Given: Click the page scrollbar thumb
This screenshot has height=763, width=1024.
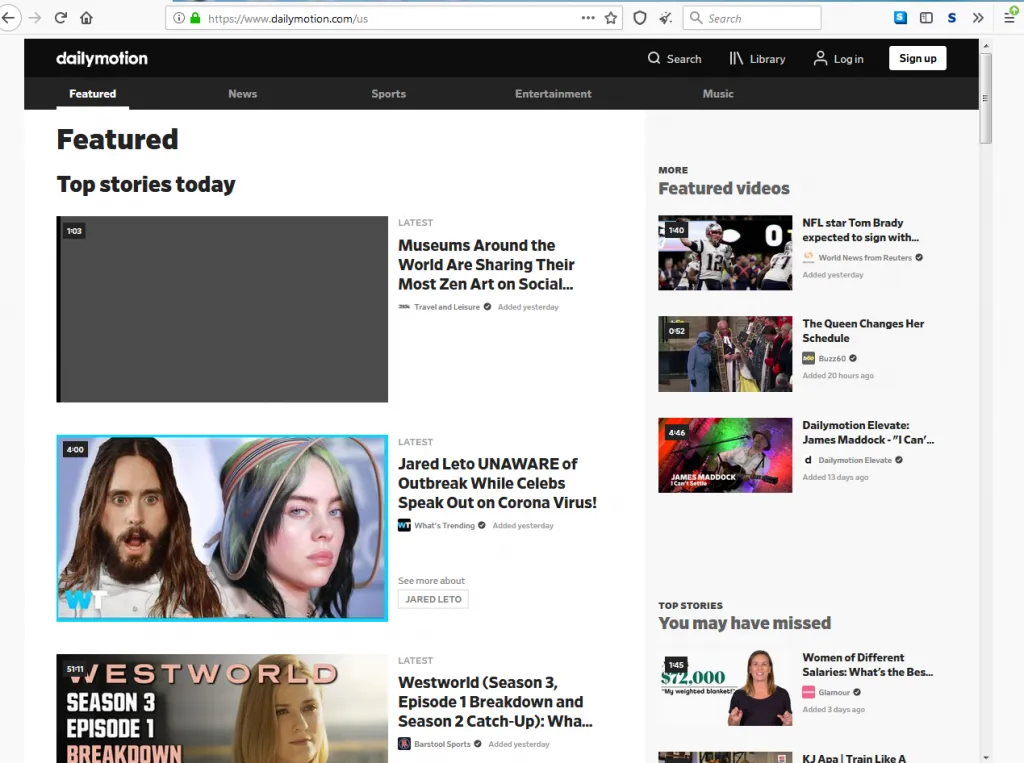Looking at the screenshot, I should pyautogui.click(x=985, y=98).
